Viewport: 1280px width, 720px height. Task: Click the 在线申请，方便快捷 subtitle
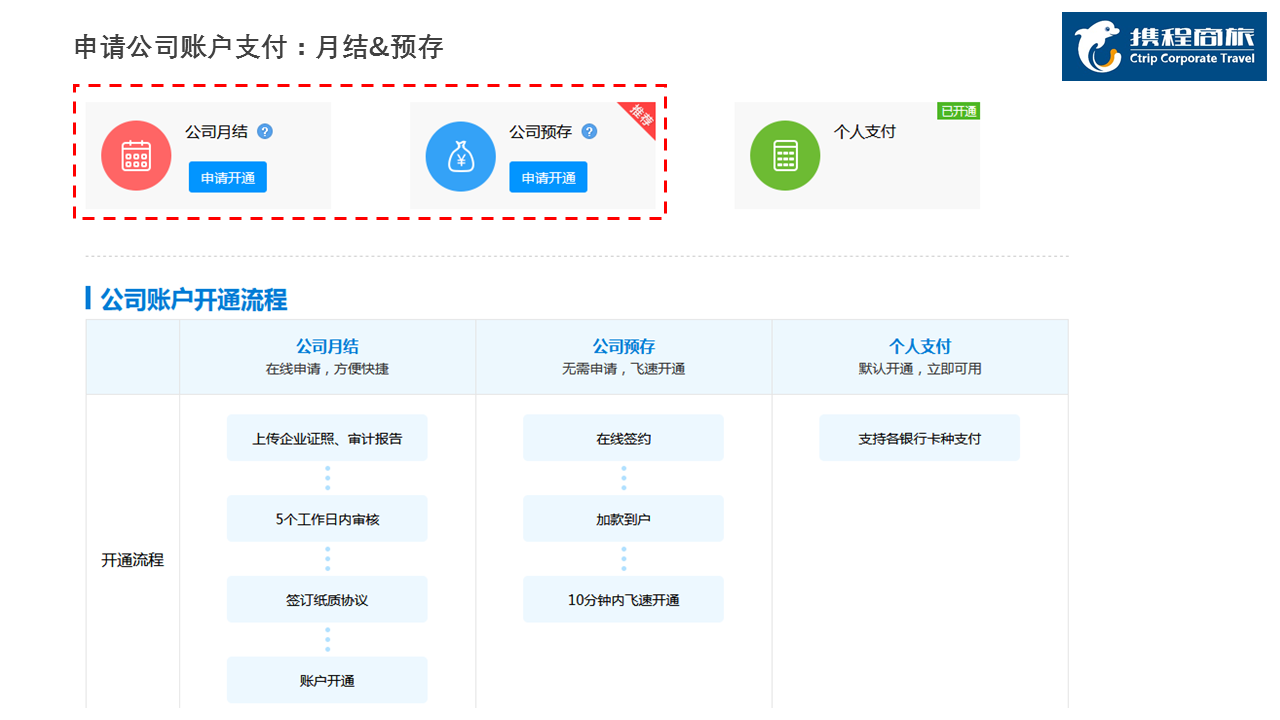click(x=327, y=369)
